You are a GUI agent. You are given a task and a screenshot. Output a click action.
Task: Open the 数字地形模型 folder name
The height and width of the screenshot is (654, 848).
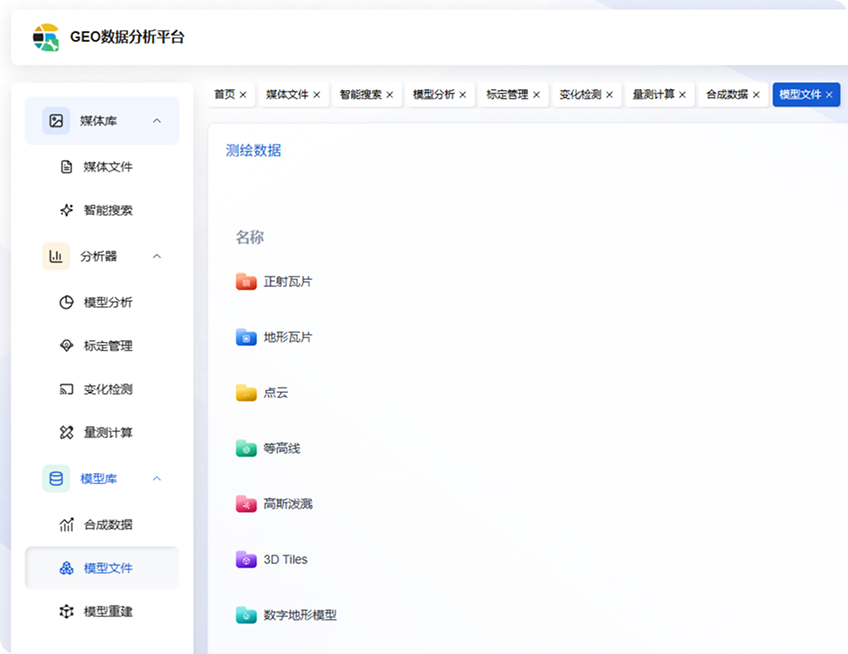tap(300, 615)
